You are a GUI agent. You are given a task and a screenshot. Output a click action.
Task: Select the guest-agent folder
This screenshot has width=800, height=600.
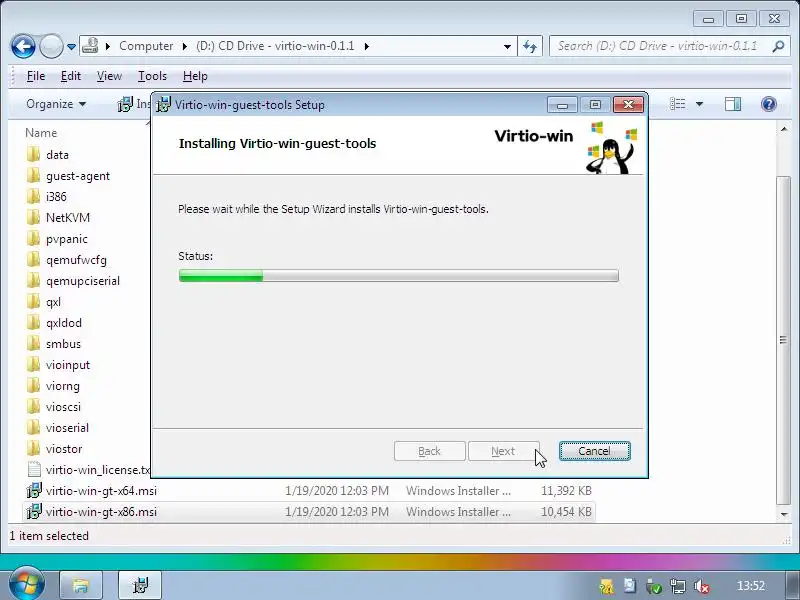(x=78, y=176)
